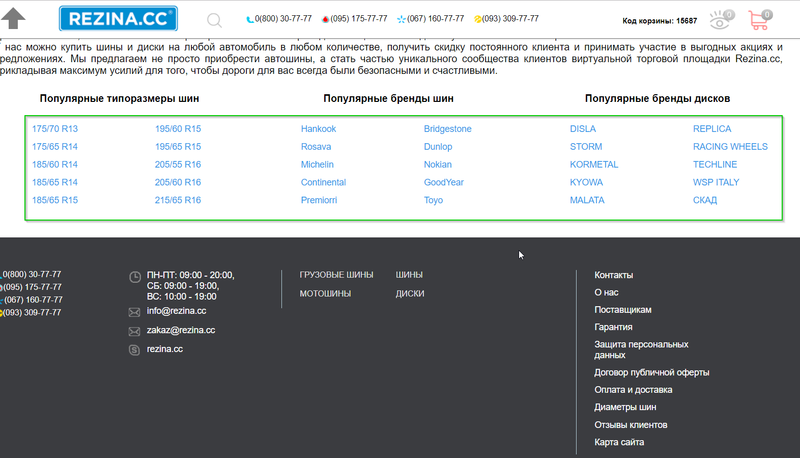The width and height of the screenshot is (800, 458).
Task: Open WSP ITALY wheel brand
Action: [716, 183]
